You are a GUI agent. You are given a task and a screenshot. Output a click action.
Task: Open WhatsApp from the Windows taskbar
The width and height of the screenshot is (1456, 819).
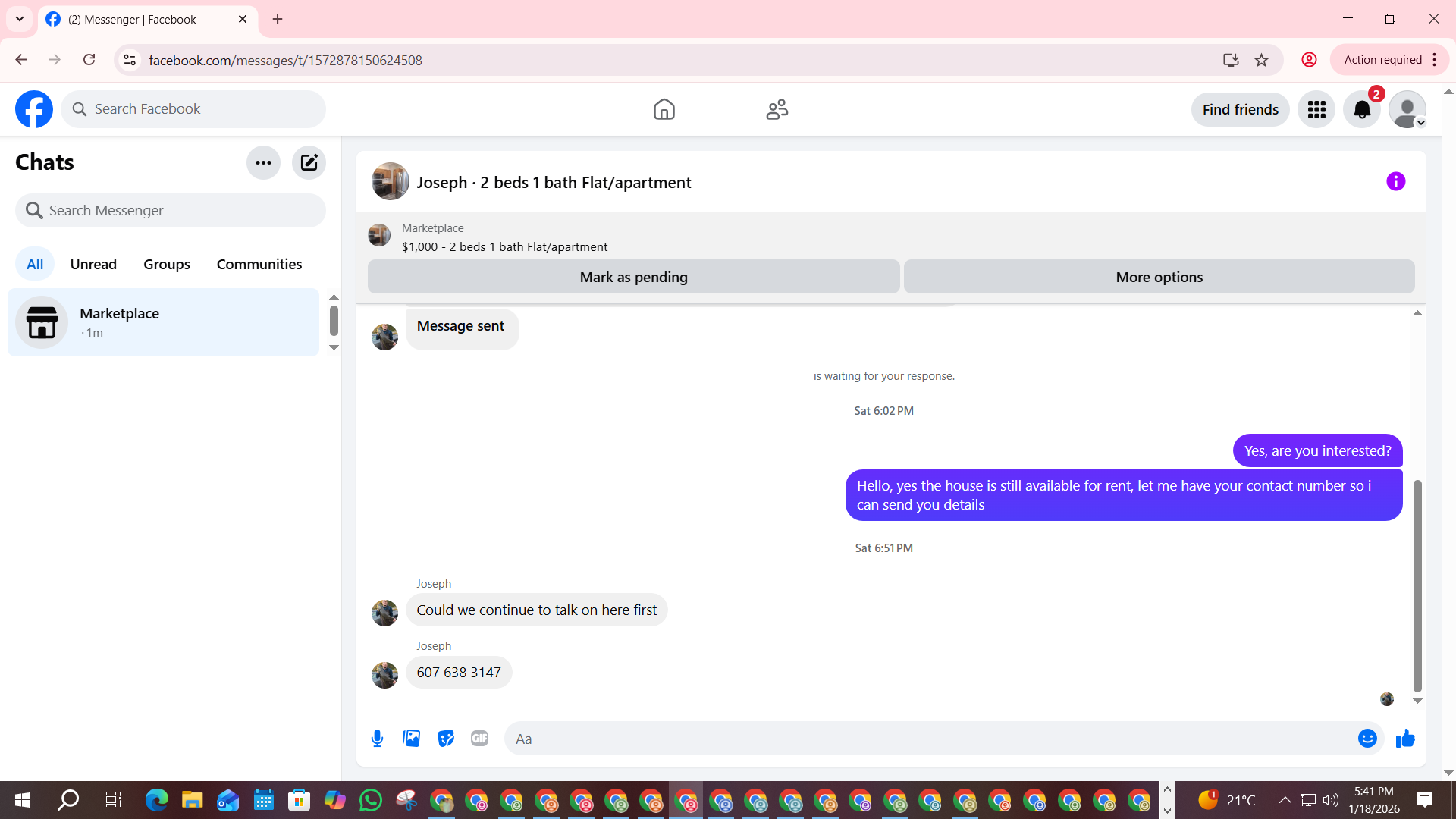[x=371, y=800]
